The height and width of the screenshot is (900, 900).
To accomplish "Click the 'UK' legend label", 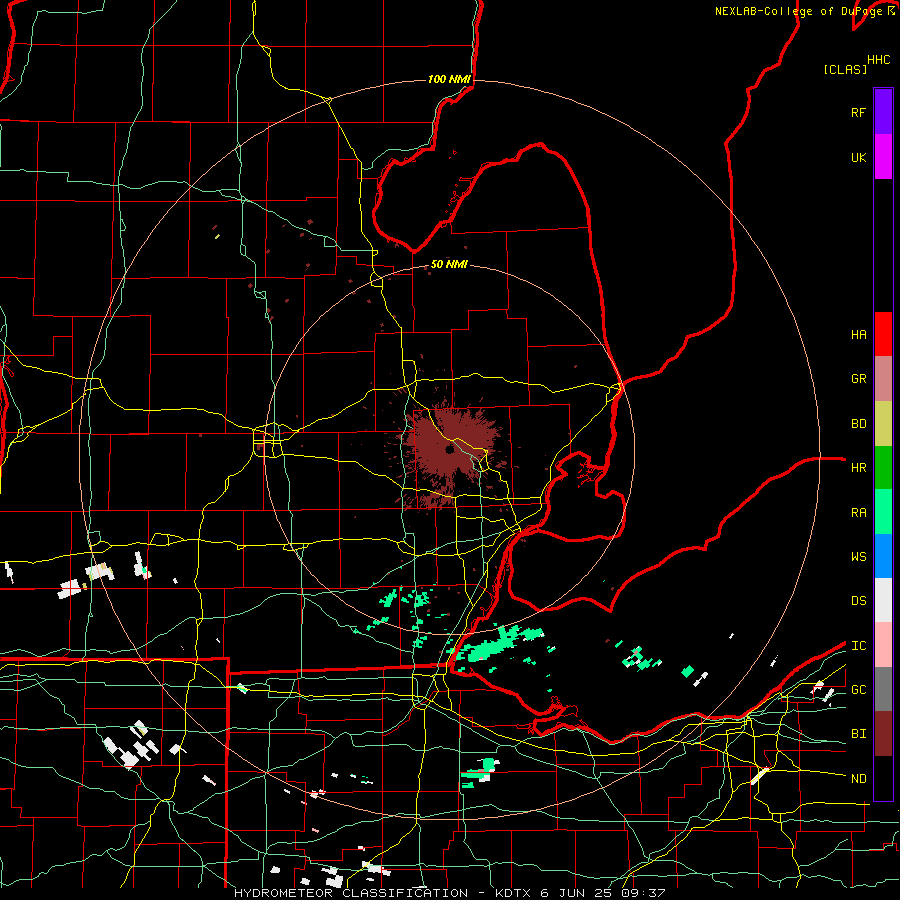I will (x=859, y=157).
